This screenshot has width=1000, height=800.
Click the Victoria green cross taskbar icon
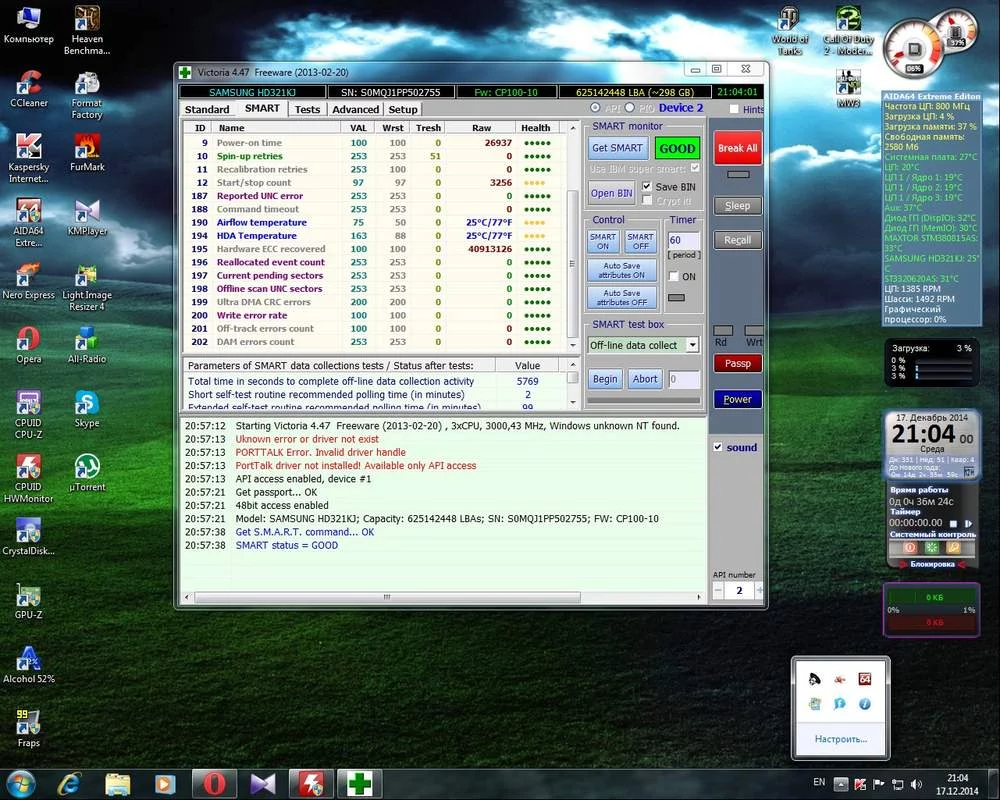click(359, 783)
